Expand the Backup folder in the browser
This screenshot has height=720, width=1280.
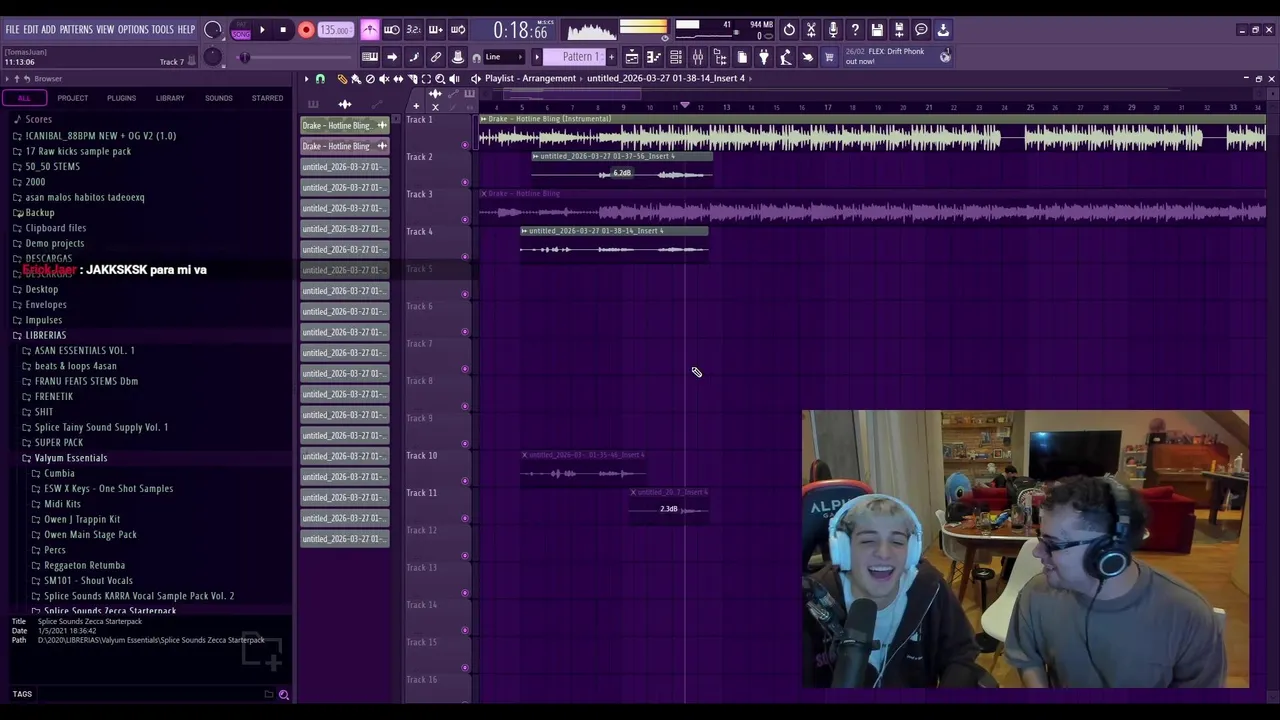pos(39,212)
